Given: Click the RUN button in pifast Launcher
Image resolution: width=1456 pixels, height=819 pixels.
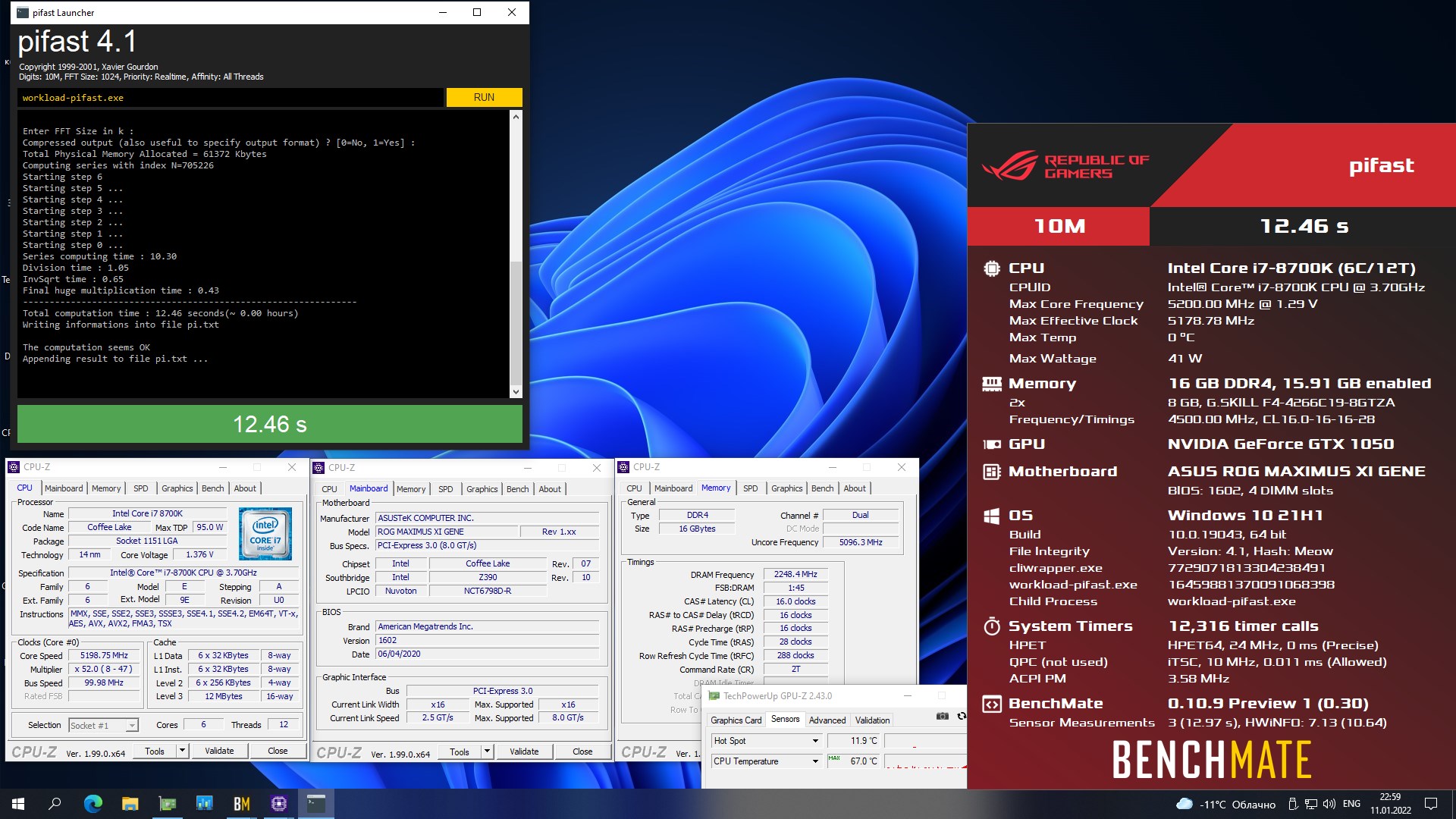Looking at the screenshot, I should 484,97.
